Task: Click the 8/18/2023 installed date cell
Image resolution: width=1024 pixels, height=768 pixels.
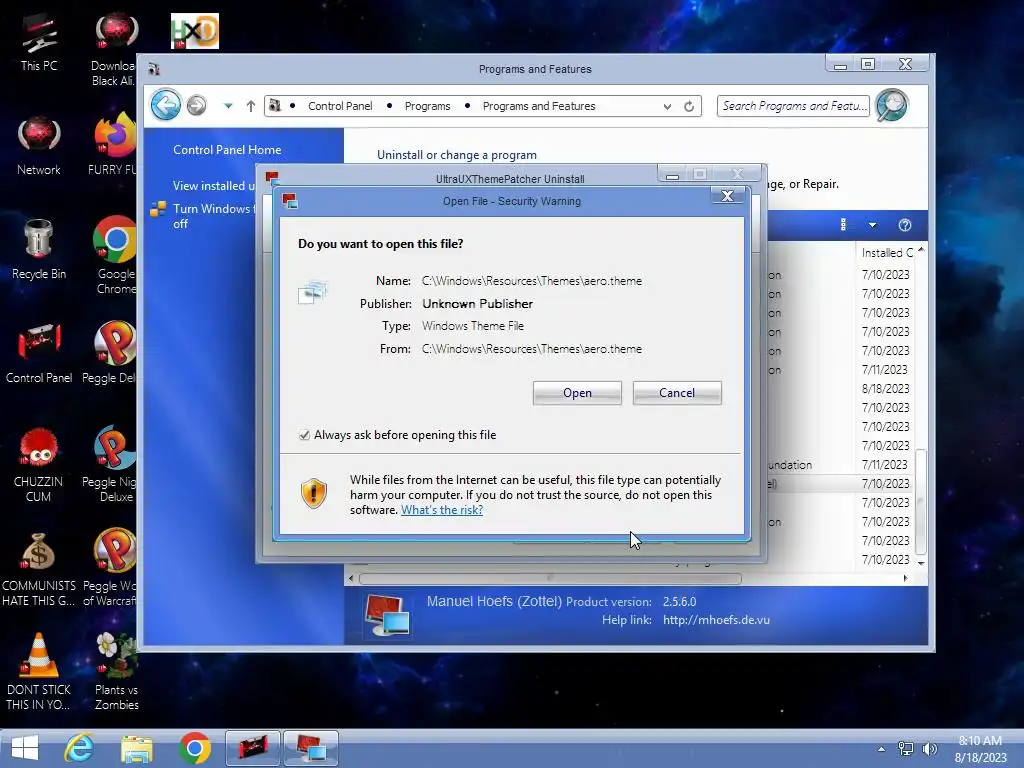Action: tap(886, 389)
